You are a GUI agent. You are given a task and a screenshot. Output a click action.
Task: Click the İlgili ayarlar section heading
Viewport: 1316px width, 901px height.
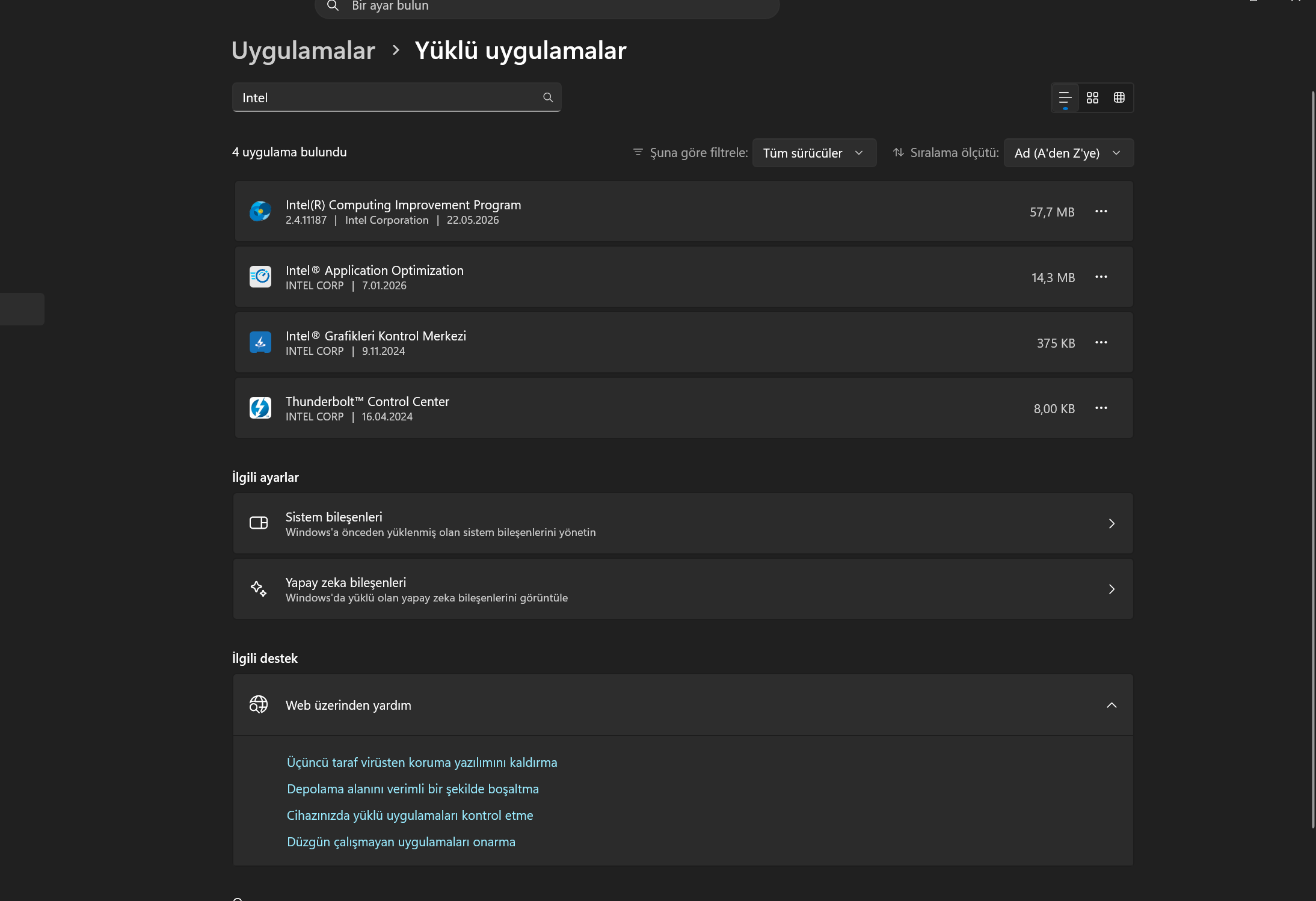[265, 477]
